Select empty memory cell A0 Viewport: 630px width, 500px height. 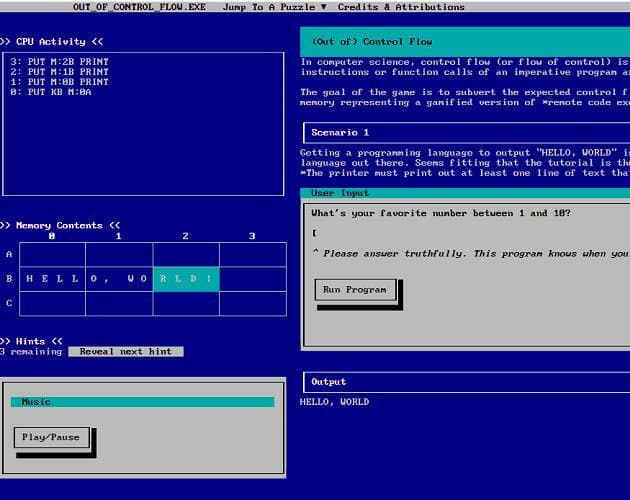(x=52, y=255)
